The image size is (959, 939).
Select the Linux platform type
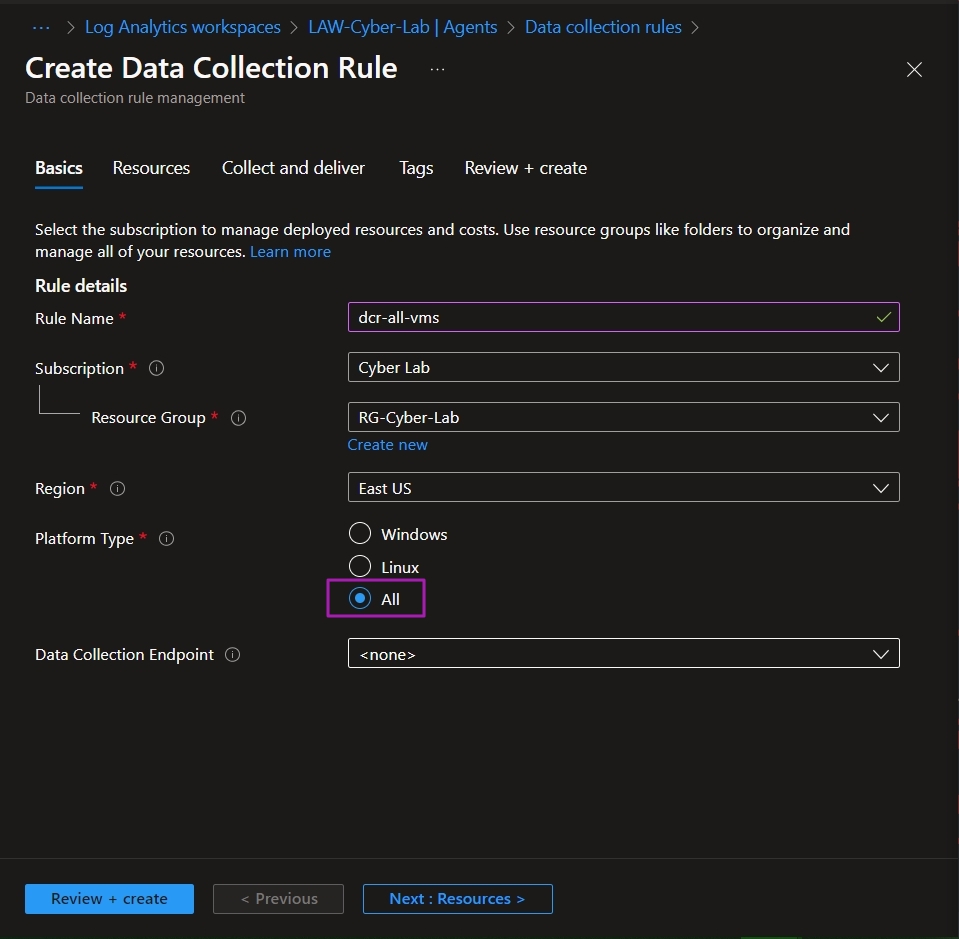point(360,566)
